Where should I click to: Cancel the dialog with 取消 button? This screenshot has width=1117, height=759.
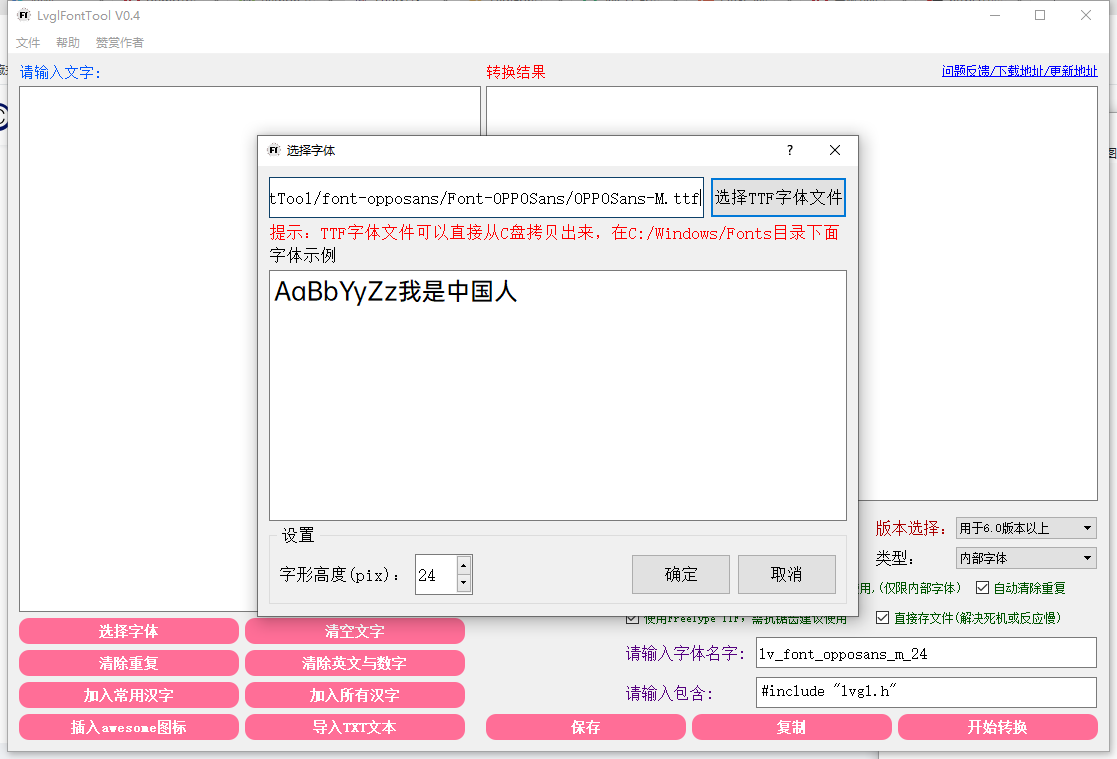point(787,575)
